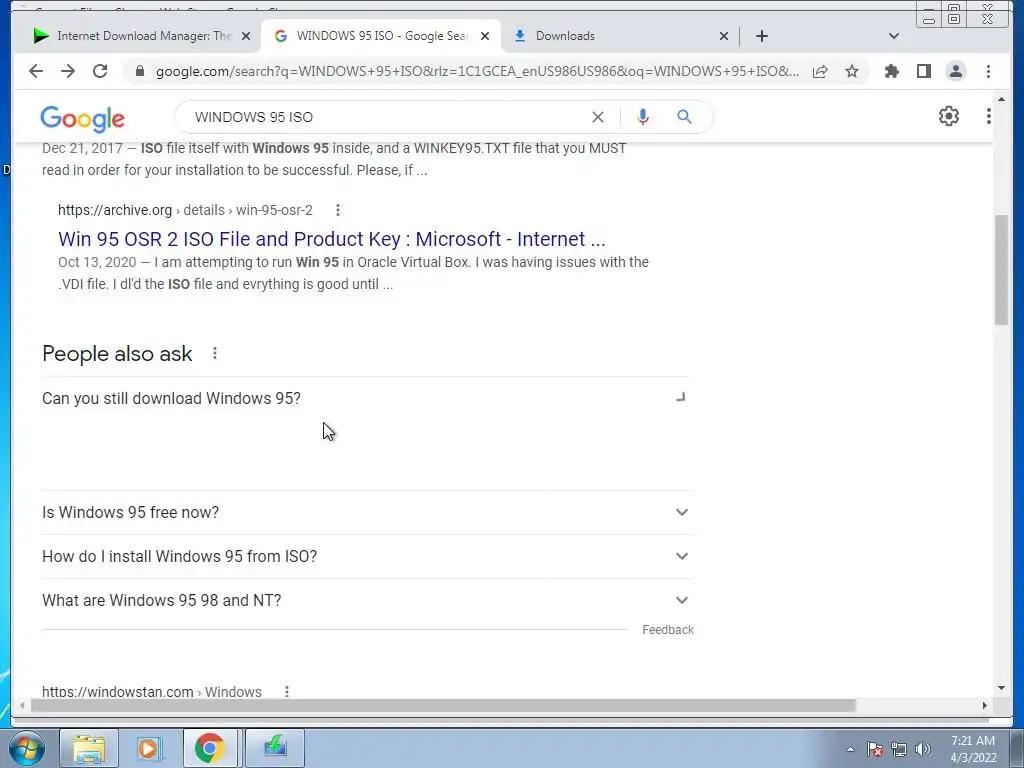Open Internet Download Manager from taskbar
1024x768 pixels.
point(275,748)
